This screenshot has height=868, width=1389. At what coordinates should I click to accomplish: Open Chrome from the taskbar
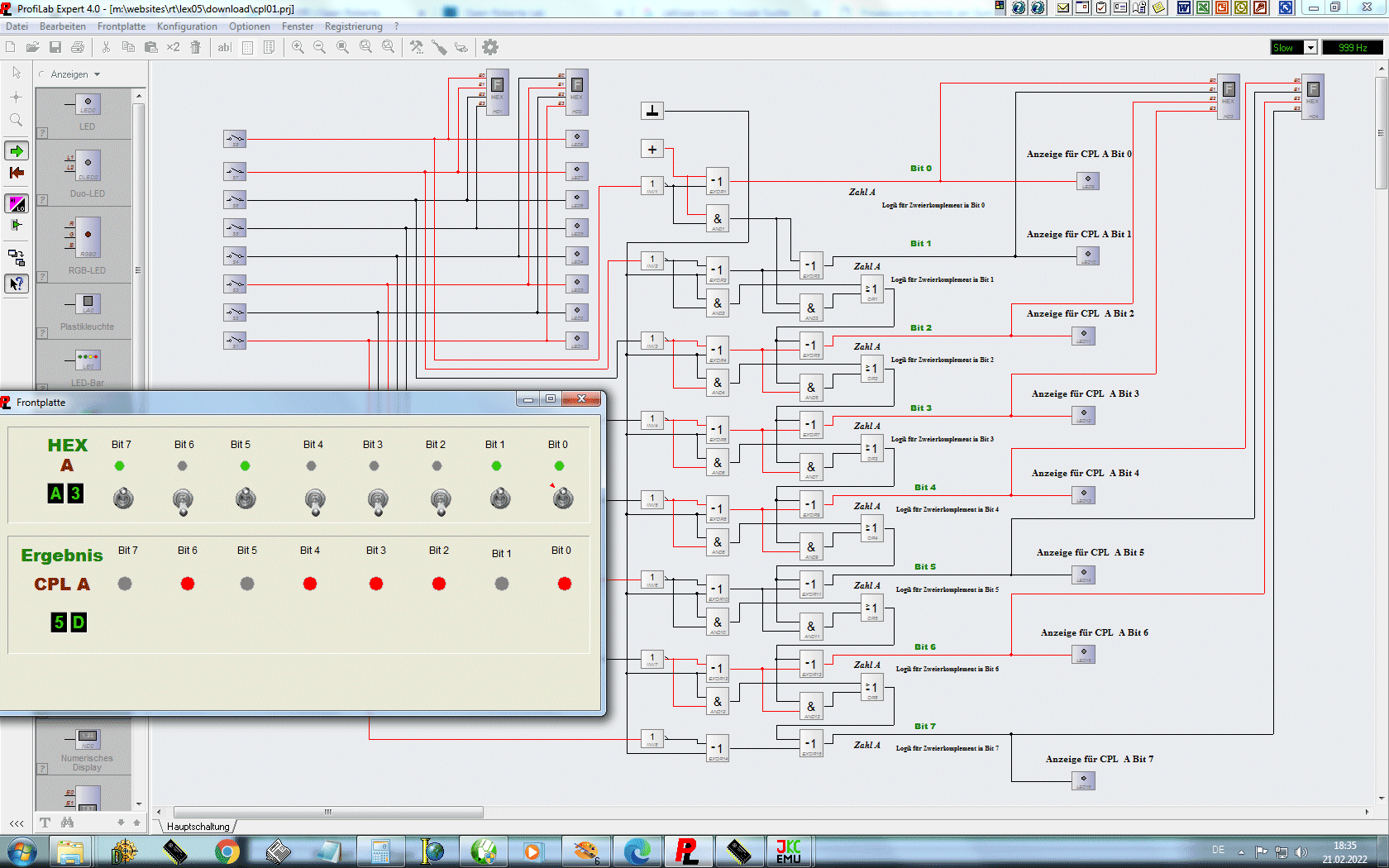(227, 851)
